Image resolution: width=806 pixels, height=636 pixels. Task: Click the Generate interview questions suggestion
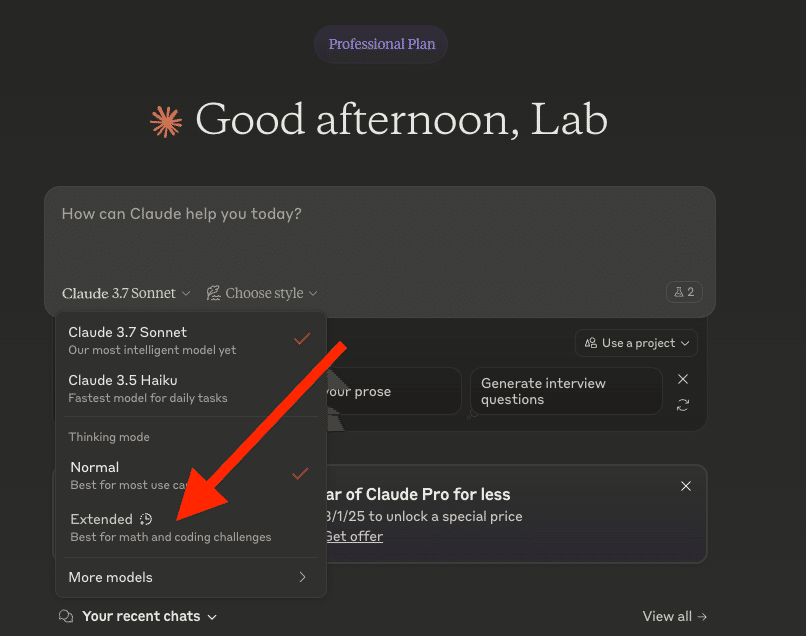pos(565,391)
